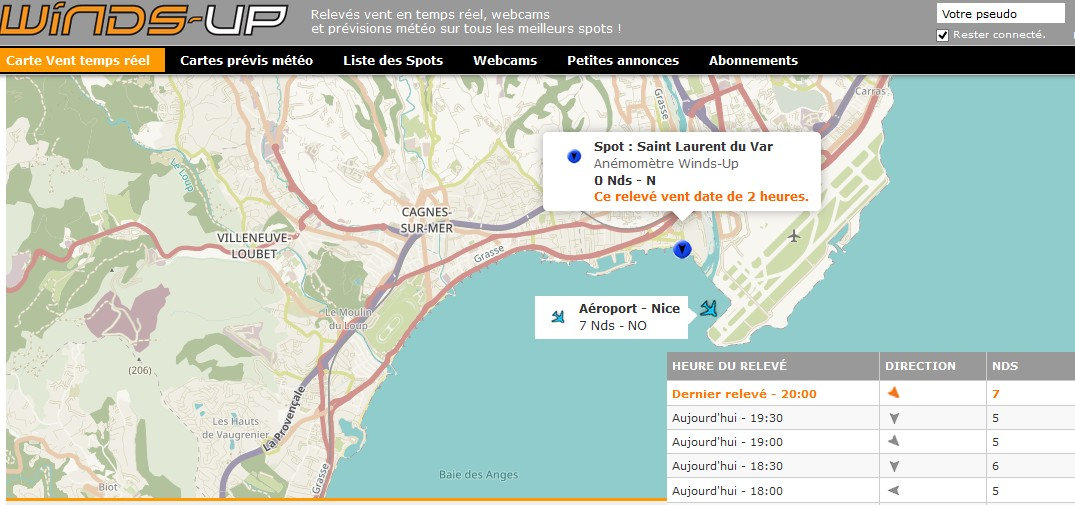
Task: Toggle the Rester connecté checkbox
Action: click(x=943, y=36)
